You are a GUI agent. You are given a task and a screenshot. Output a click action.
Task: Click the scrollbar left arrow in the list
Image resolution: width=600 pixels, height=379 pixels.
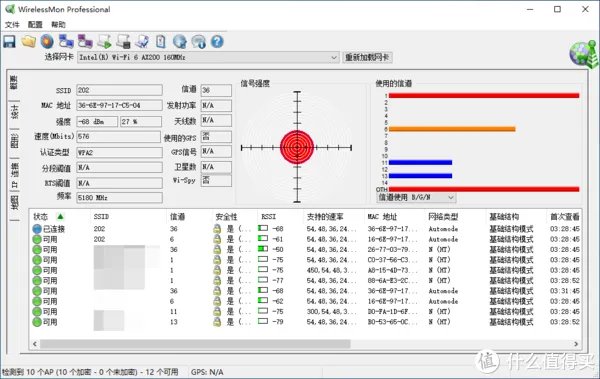tap(35, 344)
